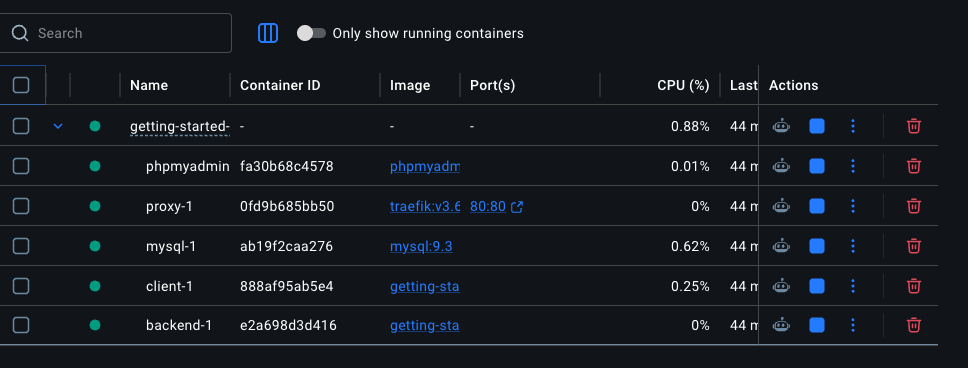Sort by the Name column header
The width and height of the screenshot is (968, 368).
click(149, 85)
